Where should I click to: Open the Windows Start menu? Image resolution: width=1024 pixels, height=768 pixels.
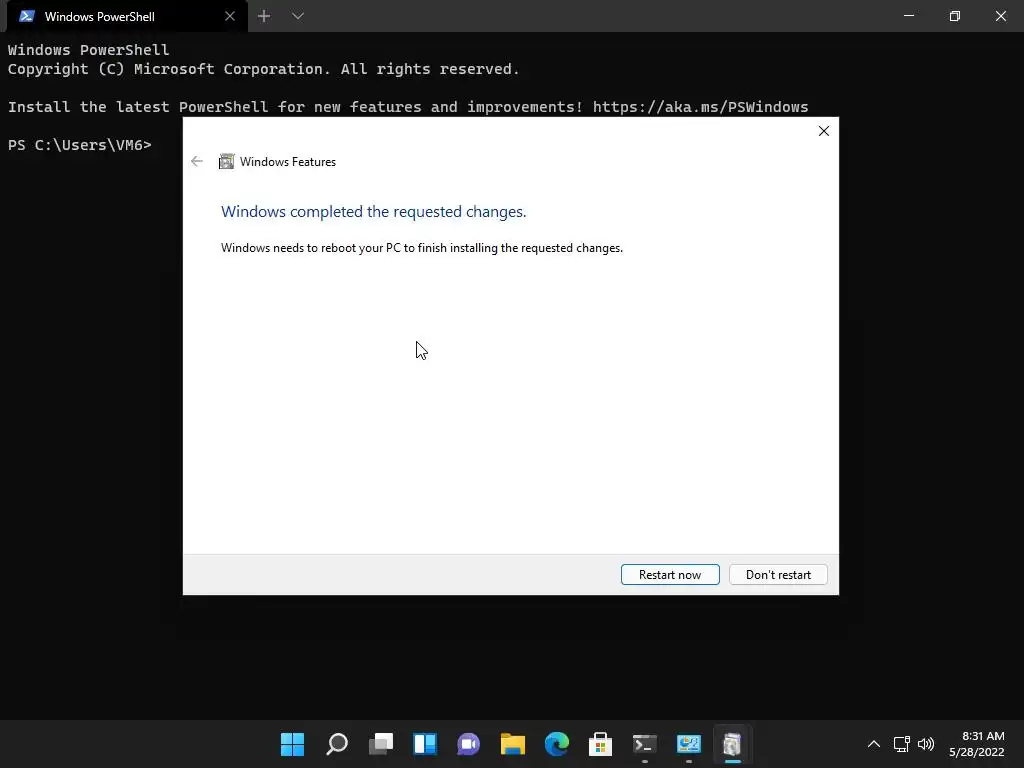coord(293,744)
